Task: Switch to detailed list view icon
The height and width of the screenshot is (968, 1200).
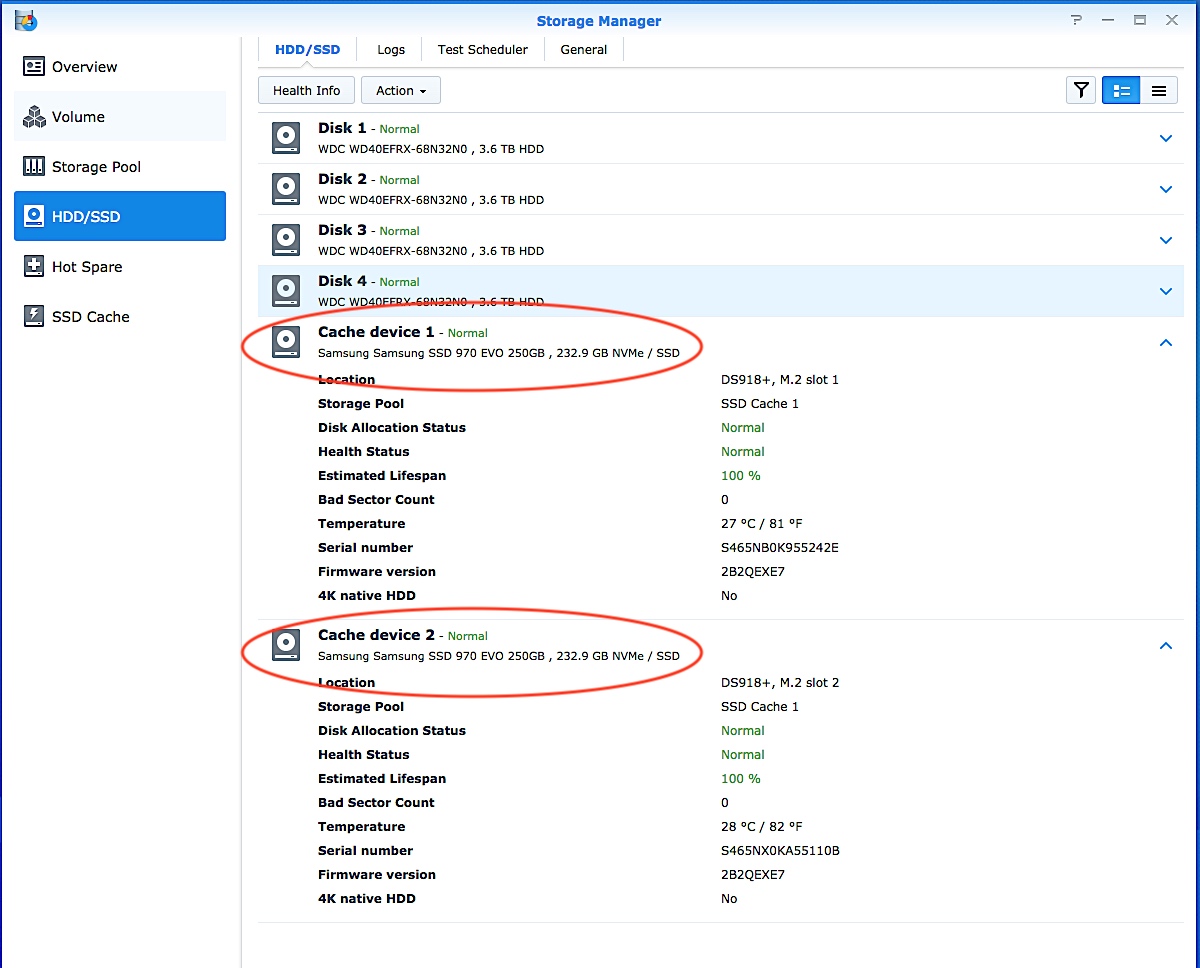Action: pyautogui.click(x=1121, y=91)
